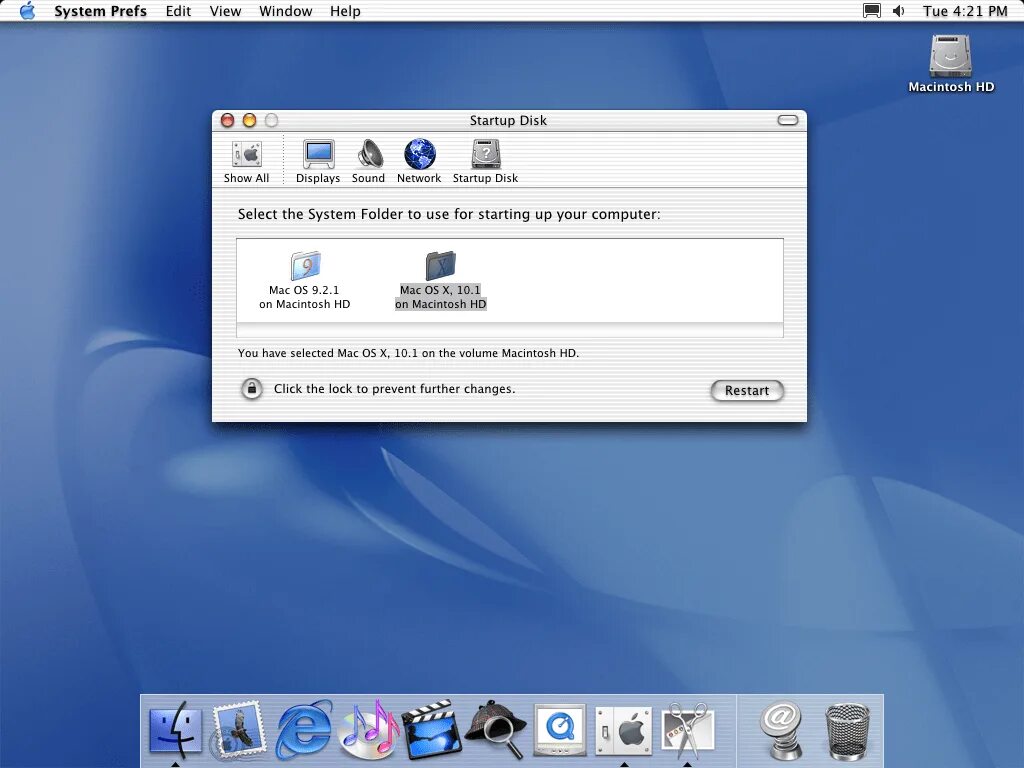Open the System Prefs menu

tap(101, 11)
